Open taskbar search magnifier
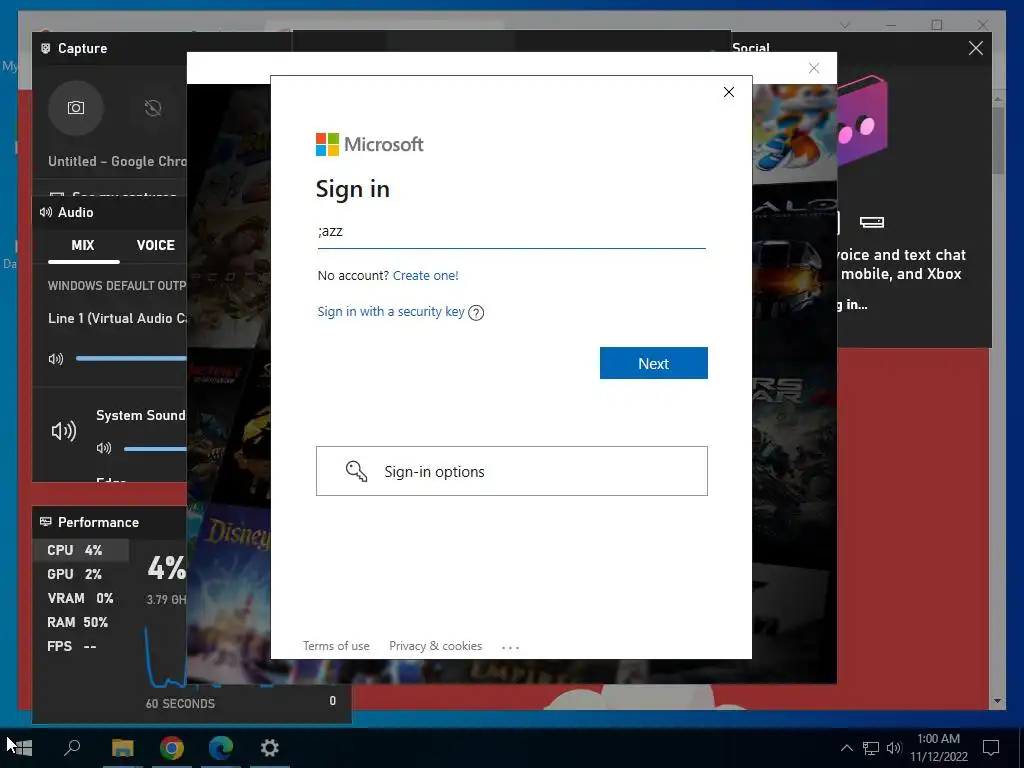Image resolution: width=1024 pixels, height=768 pixels. [x=72, y=747]
